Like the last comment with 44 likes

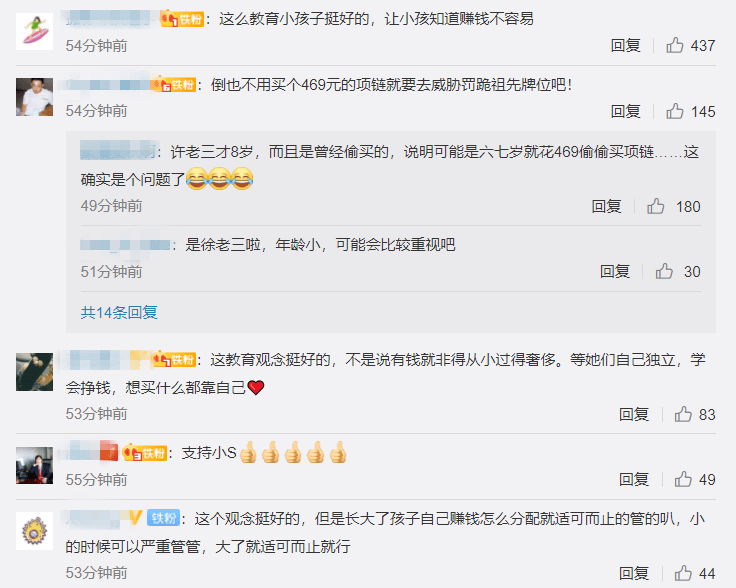(683, 573)
